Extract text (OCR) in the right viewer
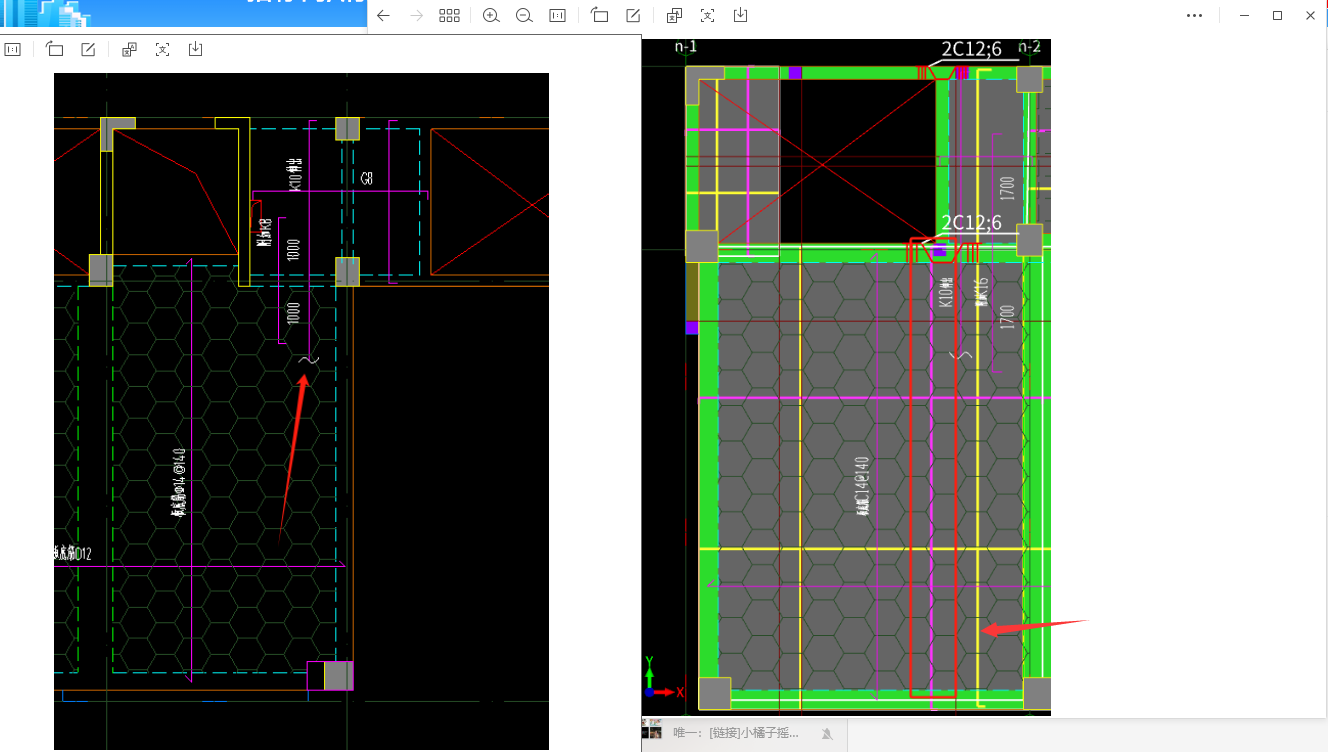The image size is (1328, 752). (708, 16)
